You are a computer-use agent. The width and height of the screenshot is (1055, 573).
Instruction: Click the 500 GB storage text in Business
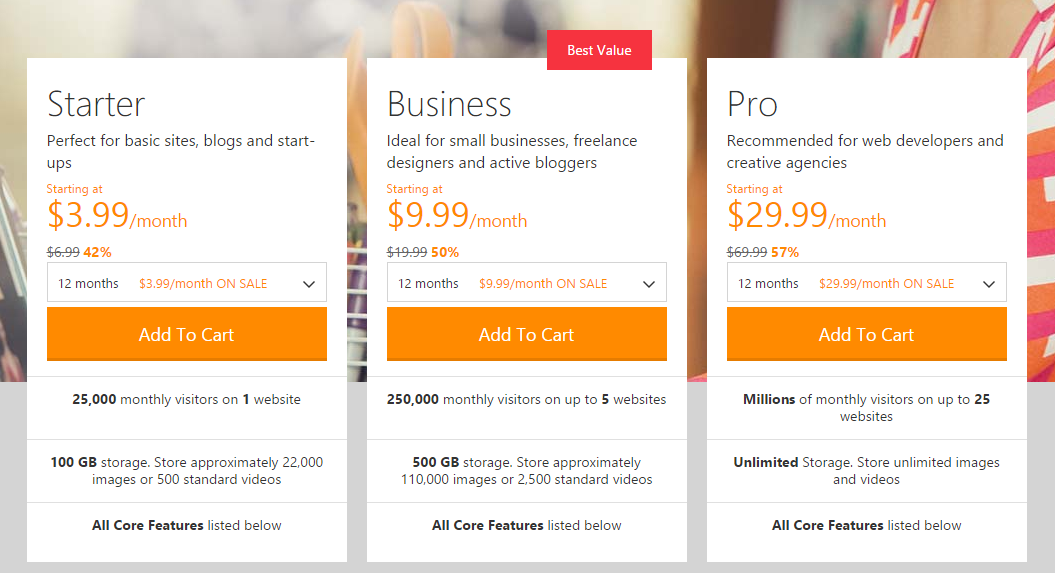tap(436, 462)
